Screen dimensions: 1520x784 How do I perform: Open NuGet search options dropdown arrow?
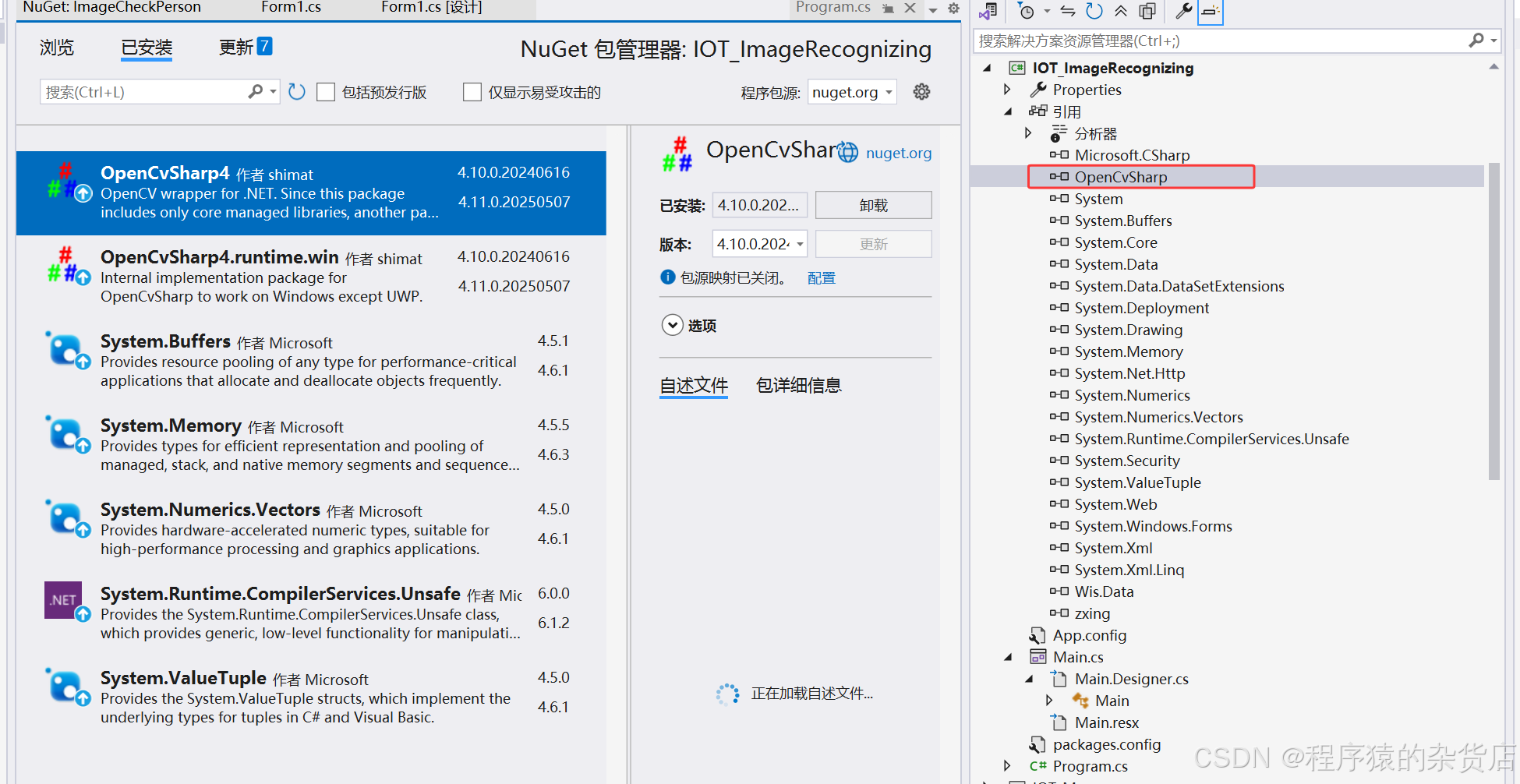point(273,92)
